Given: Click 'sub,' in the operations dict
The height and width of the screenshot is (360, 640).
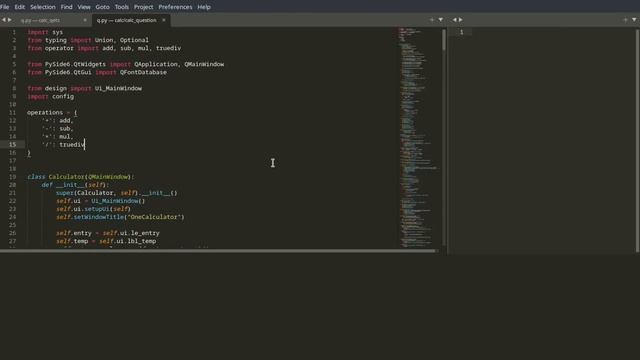Looking at the screenshot, I should [x=67, y=129].
